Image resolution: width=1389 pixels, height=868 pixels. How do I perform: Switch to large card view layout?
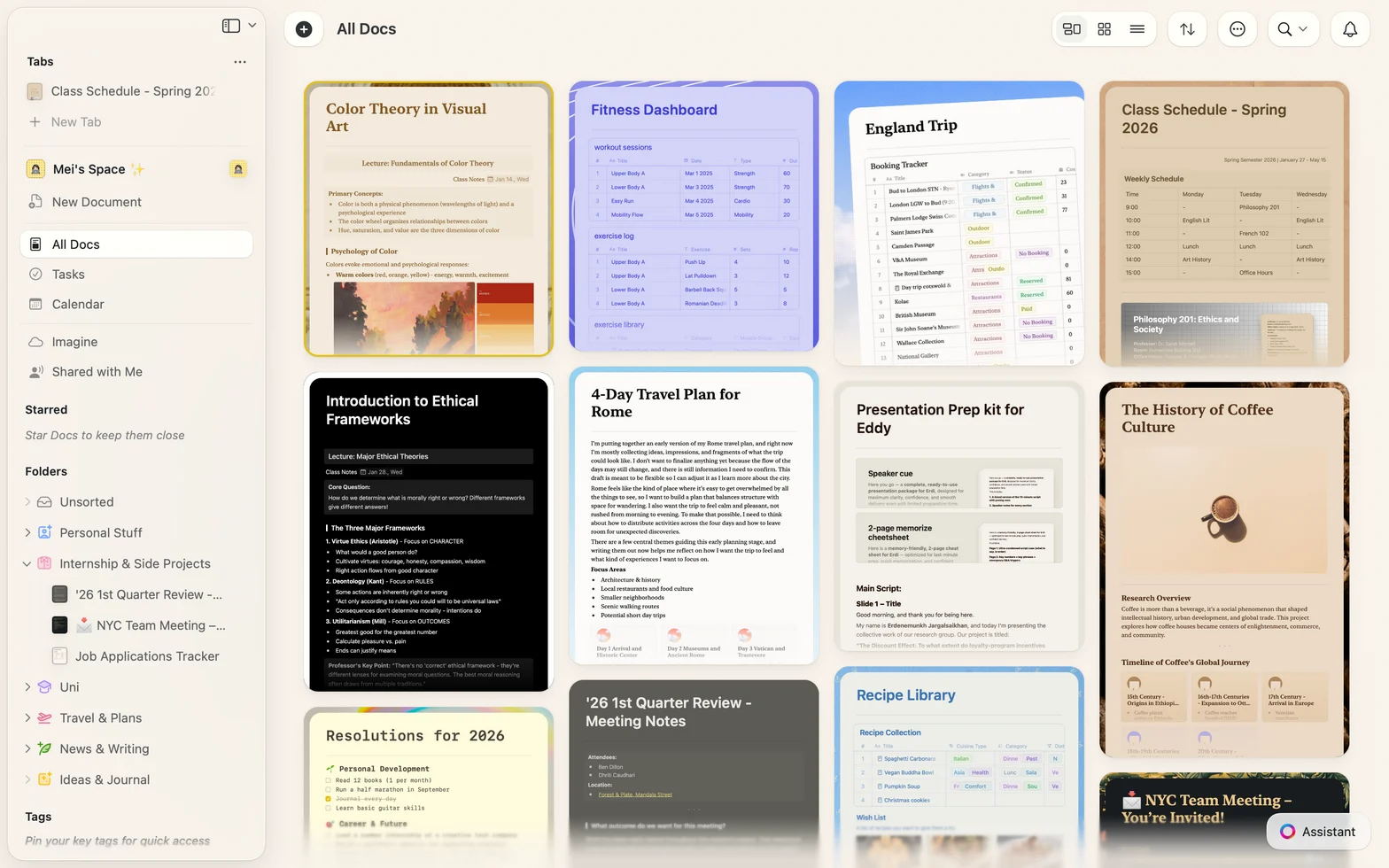pos(1071,29)
